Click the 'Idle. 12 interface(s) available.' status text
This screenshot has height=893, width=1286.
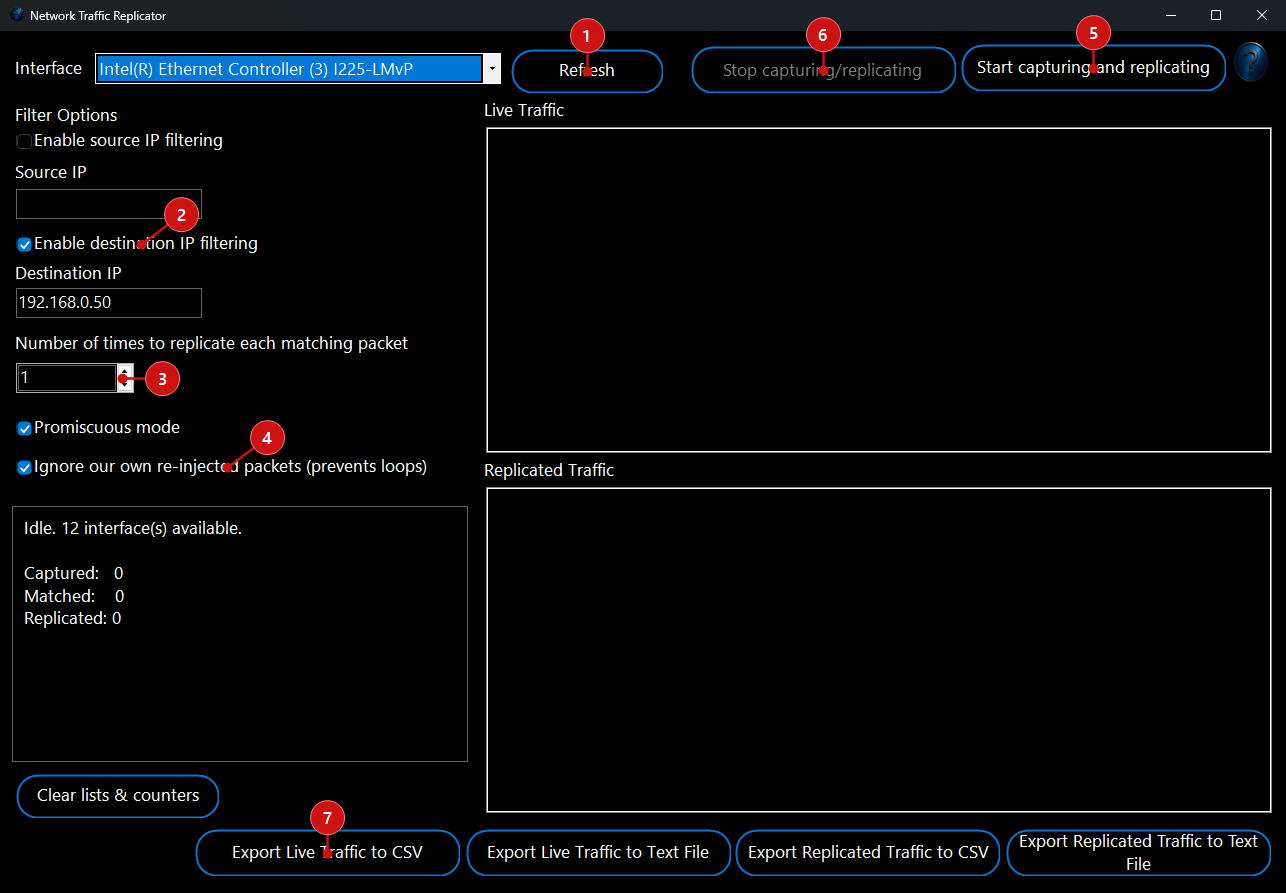tap(133, 529)
